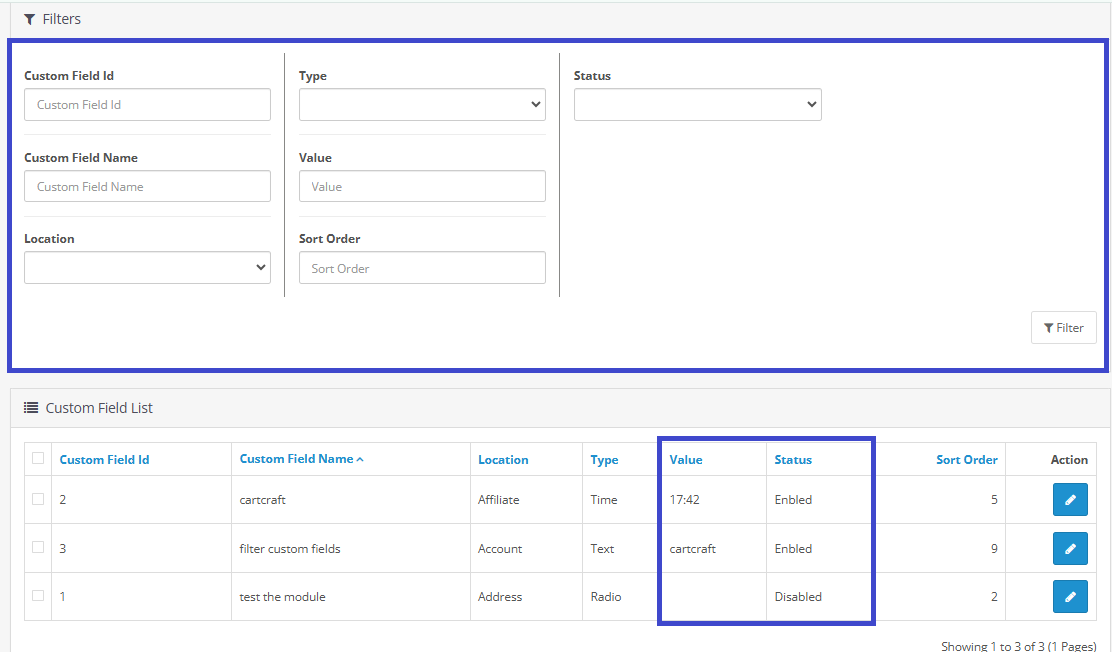Click edit pencil for filter custom fields row

tap(1069, 548)
